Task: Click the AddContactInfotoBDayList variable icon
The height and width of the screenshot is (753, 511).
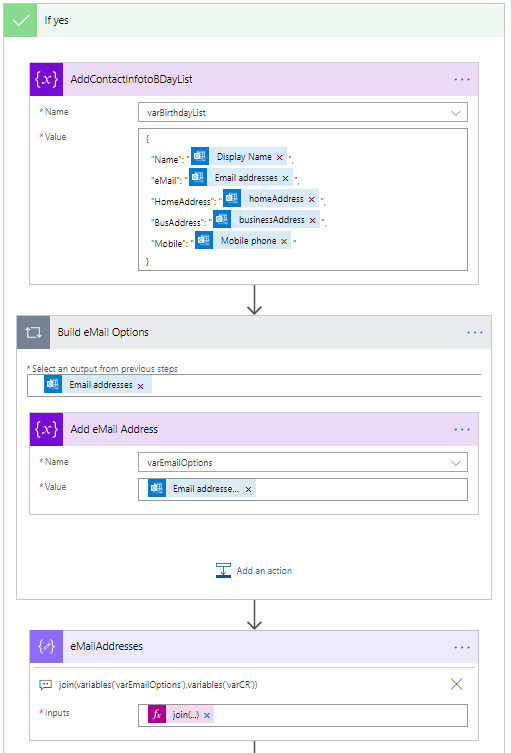Action: tap(46, 79)
